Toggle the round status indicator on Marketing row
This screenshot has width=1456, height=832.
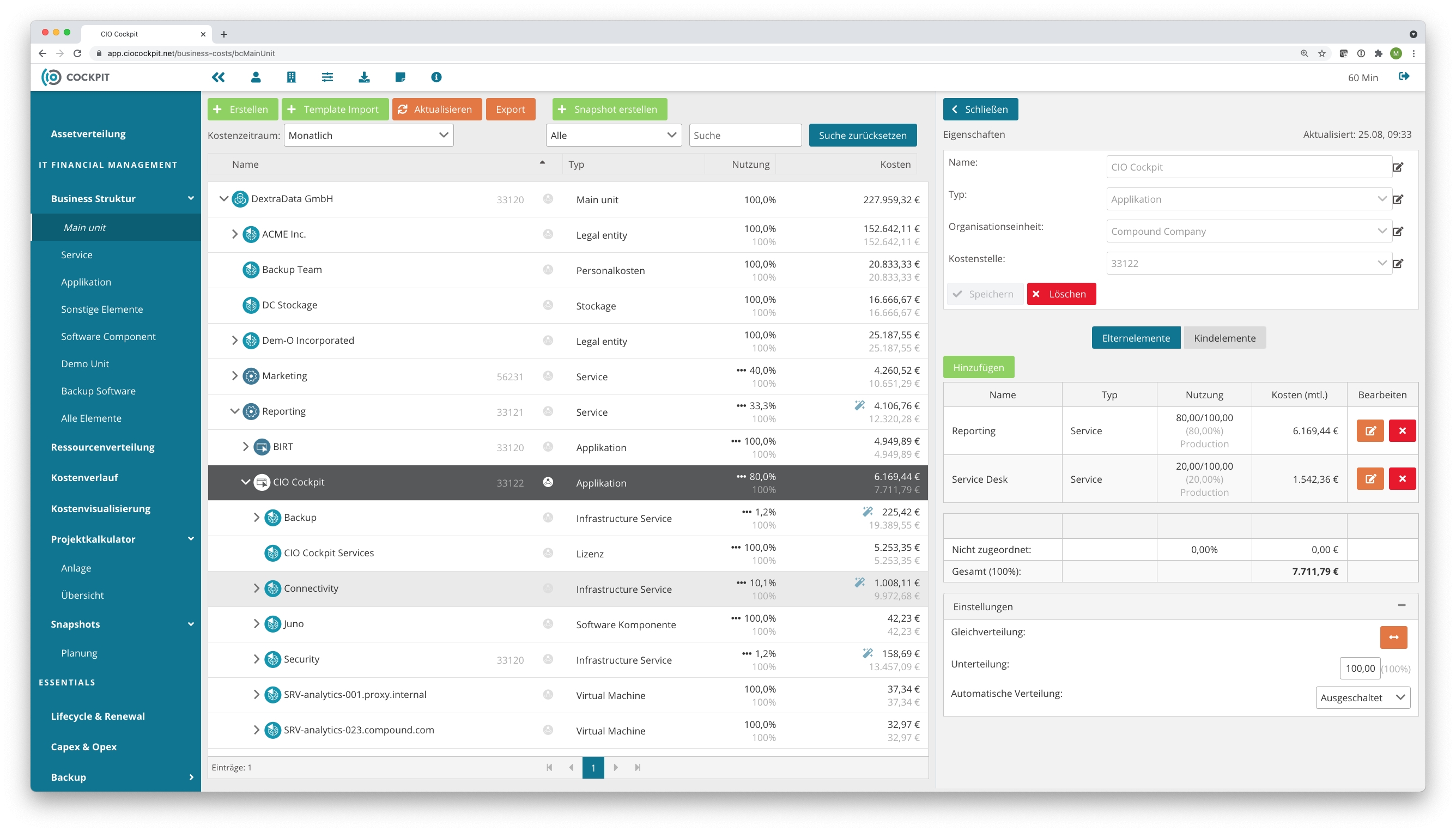point(548,376)
